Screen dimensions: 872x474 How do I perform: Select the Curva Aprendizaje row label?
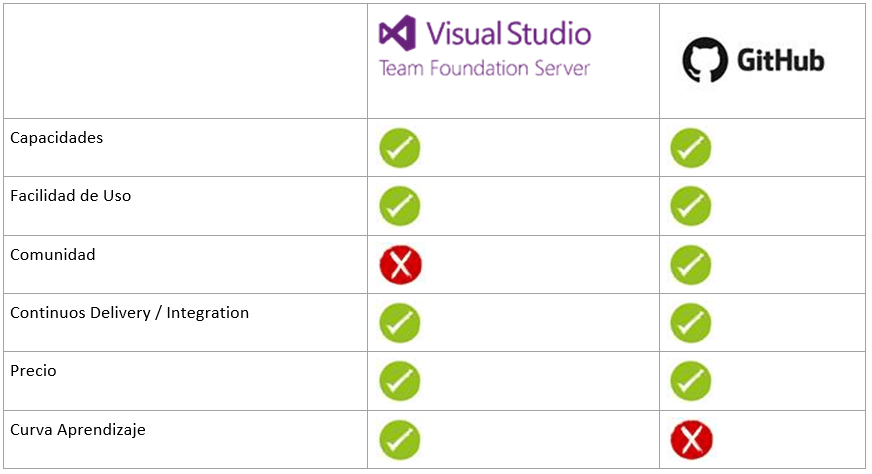(78, 430)
